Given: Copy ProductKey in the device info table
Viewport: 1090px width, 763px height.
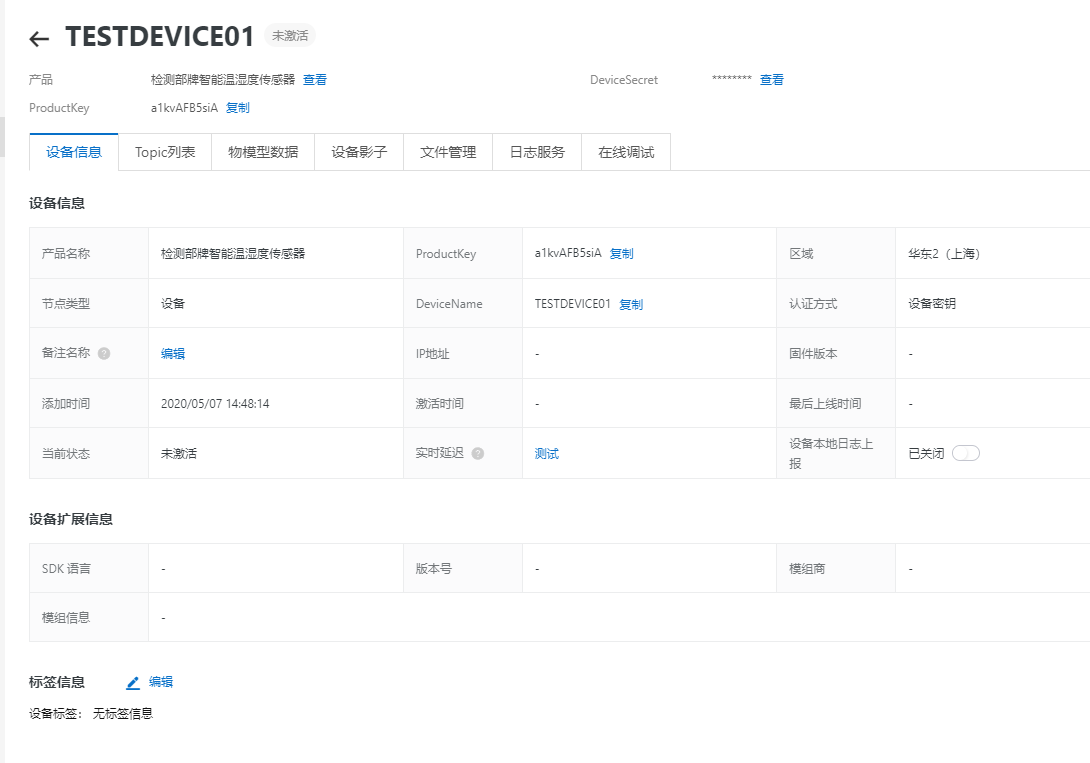Looking at the screenshot, I should pos(621,254).
